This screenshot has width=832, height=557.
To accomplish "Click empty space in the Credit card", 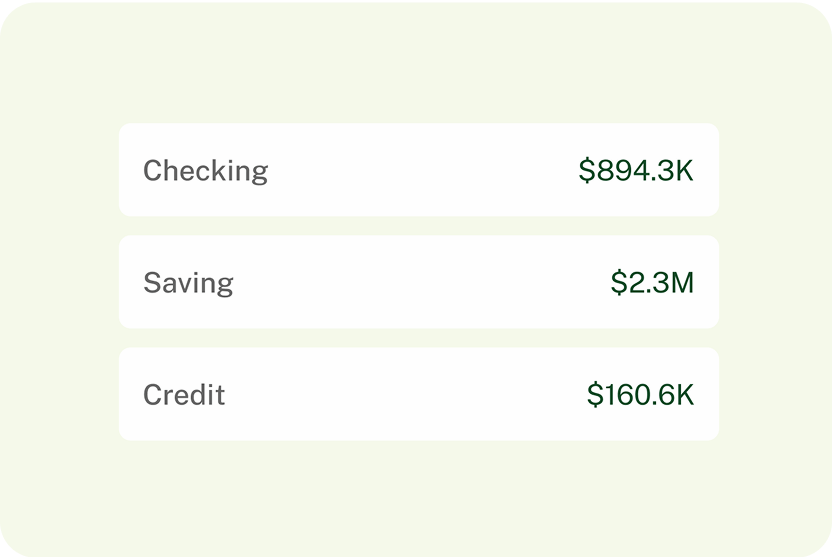I will pos(420,394).
